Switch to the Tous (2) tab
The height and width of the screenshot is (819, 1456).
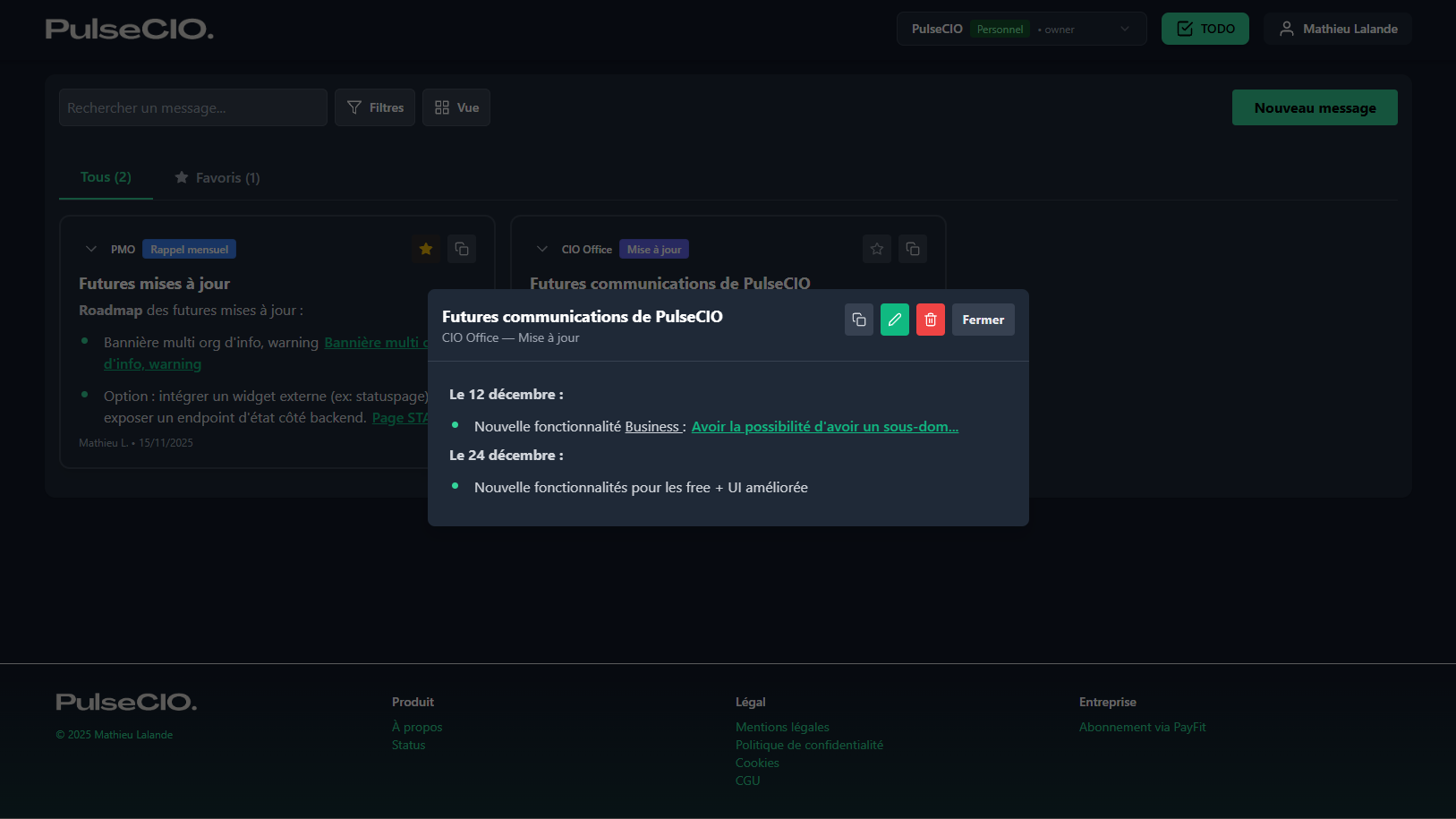point(106,177)
